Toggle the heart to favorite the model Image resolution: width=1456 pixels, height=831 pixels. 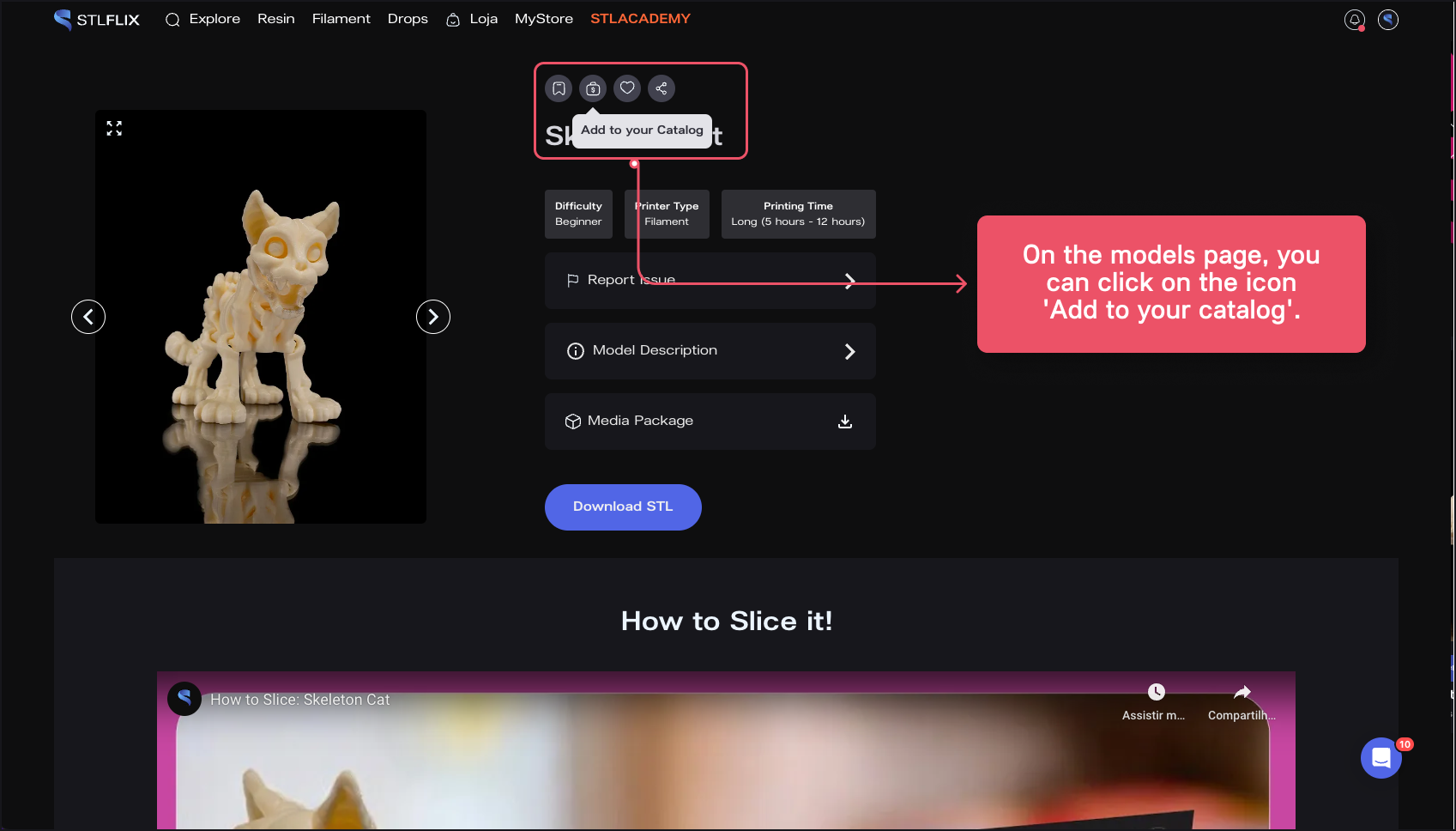627,88
